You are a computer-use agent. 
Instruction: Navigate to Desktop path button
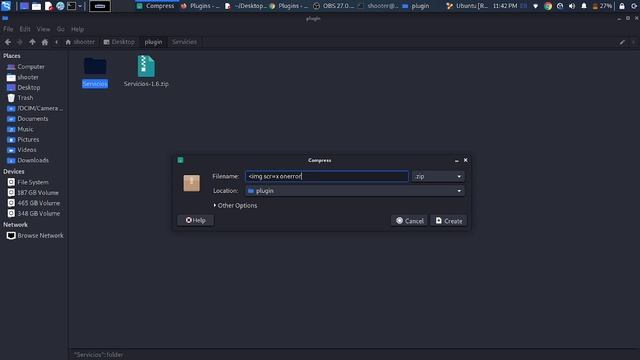[x=119, y=42]
